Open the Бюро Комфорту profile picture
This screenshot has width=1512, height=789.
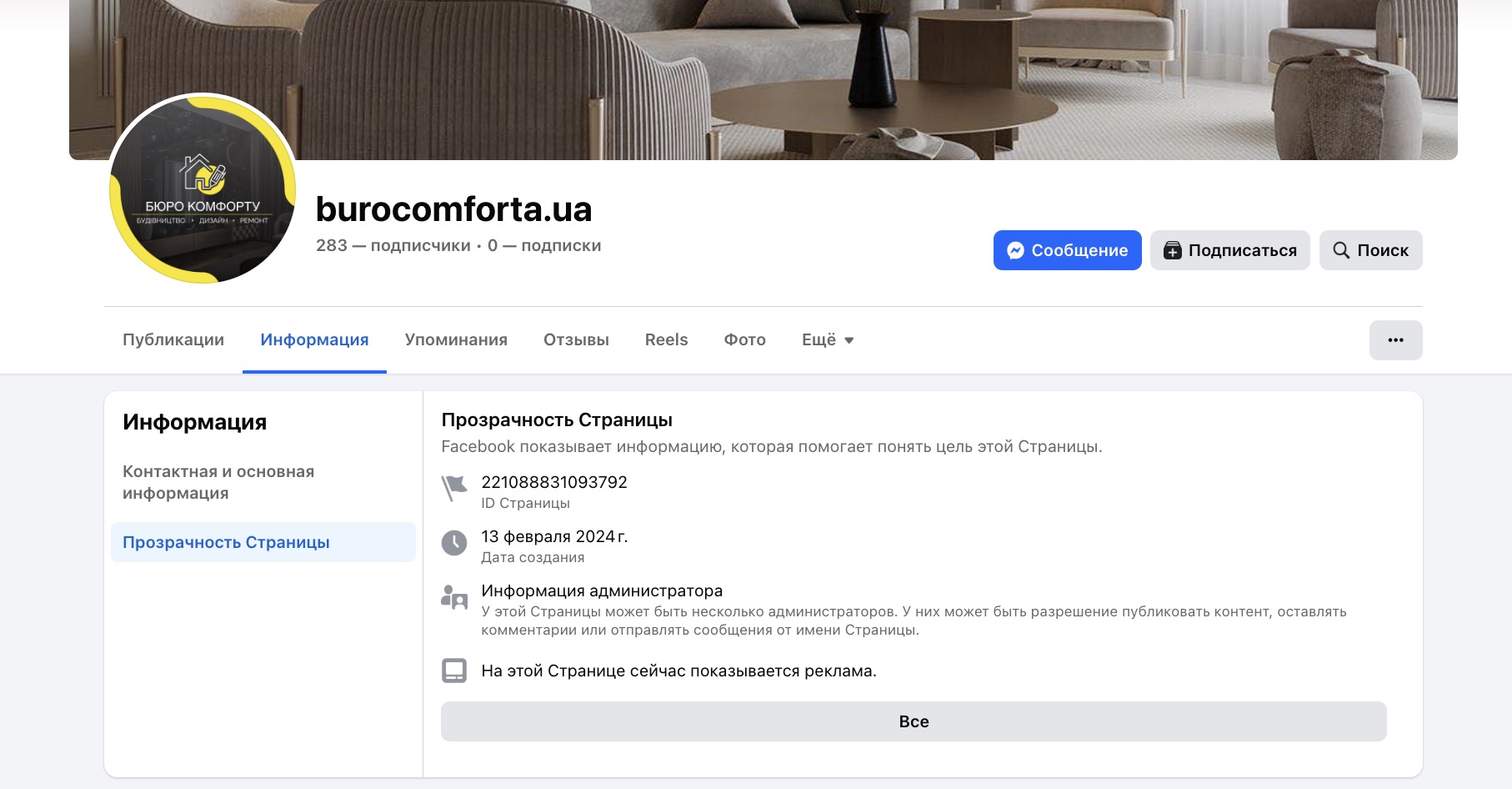click(203, 189)
